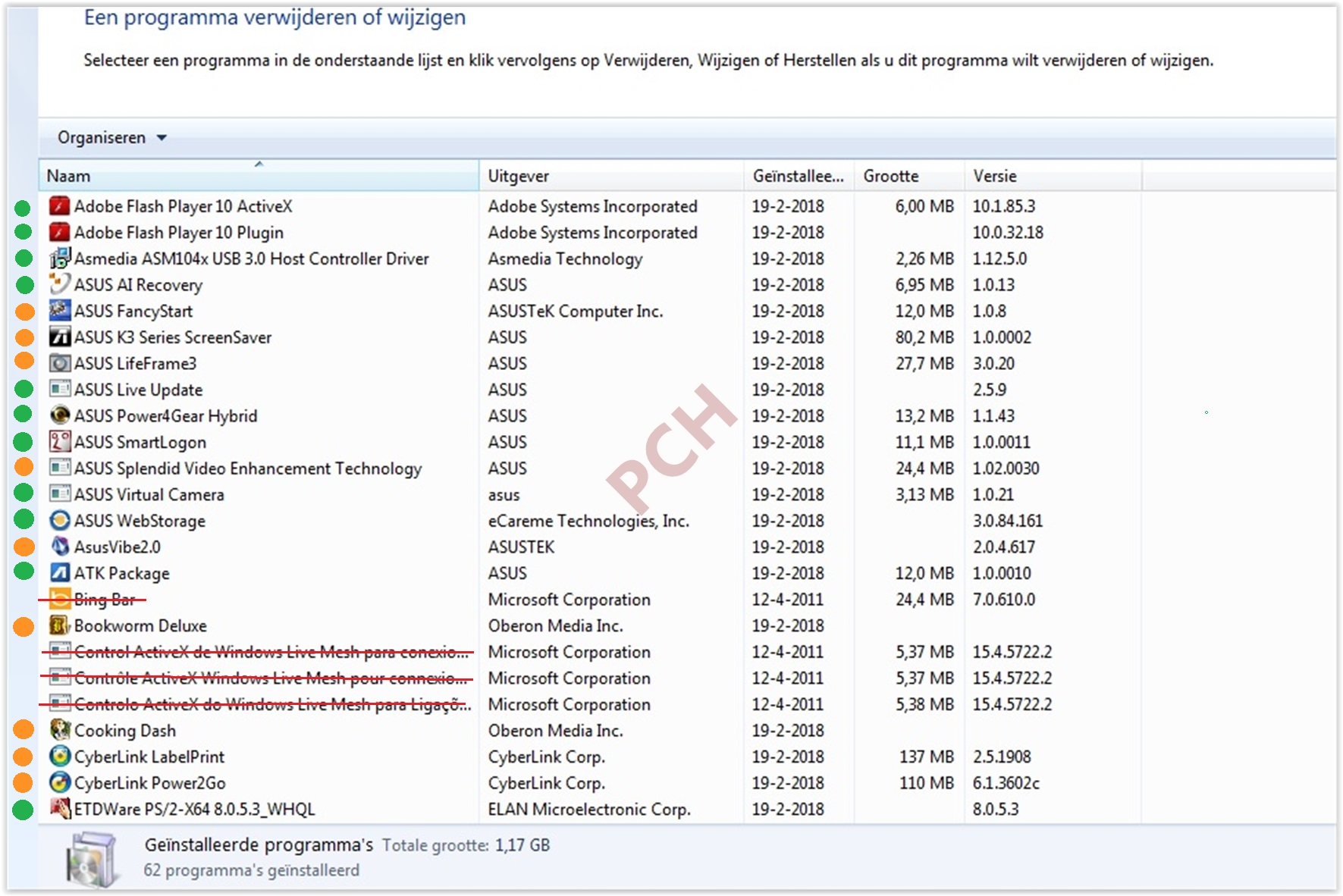Select the ATK Package entry
The width and height of the screenshot is (1343, 896).
121,573
